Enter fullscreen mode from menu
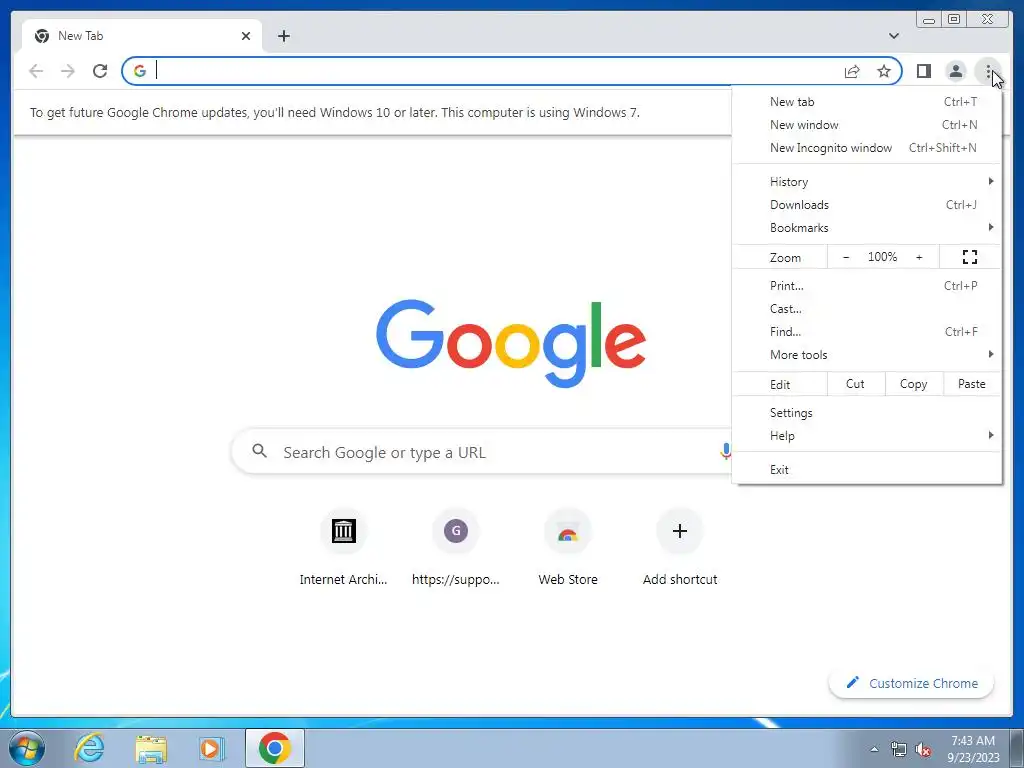Viewport: 1024px width, 768px height. tap(970, 257)
